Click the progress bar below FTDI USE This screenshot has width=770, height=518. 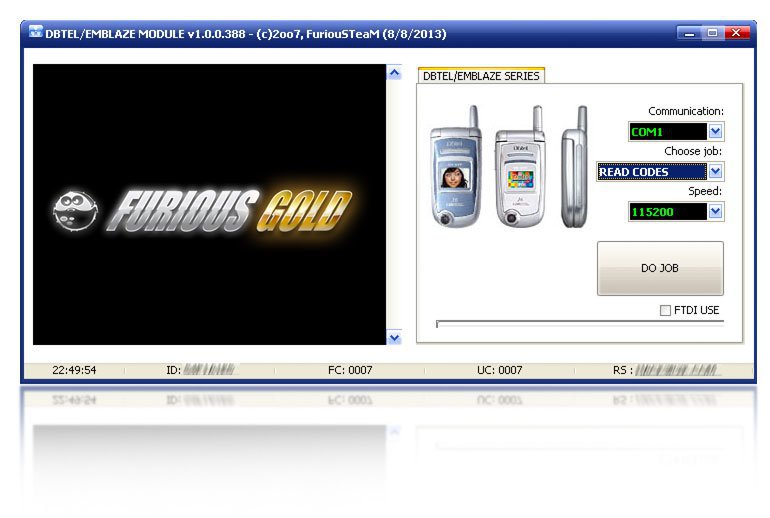(x=579, y=324)
